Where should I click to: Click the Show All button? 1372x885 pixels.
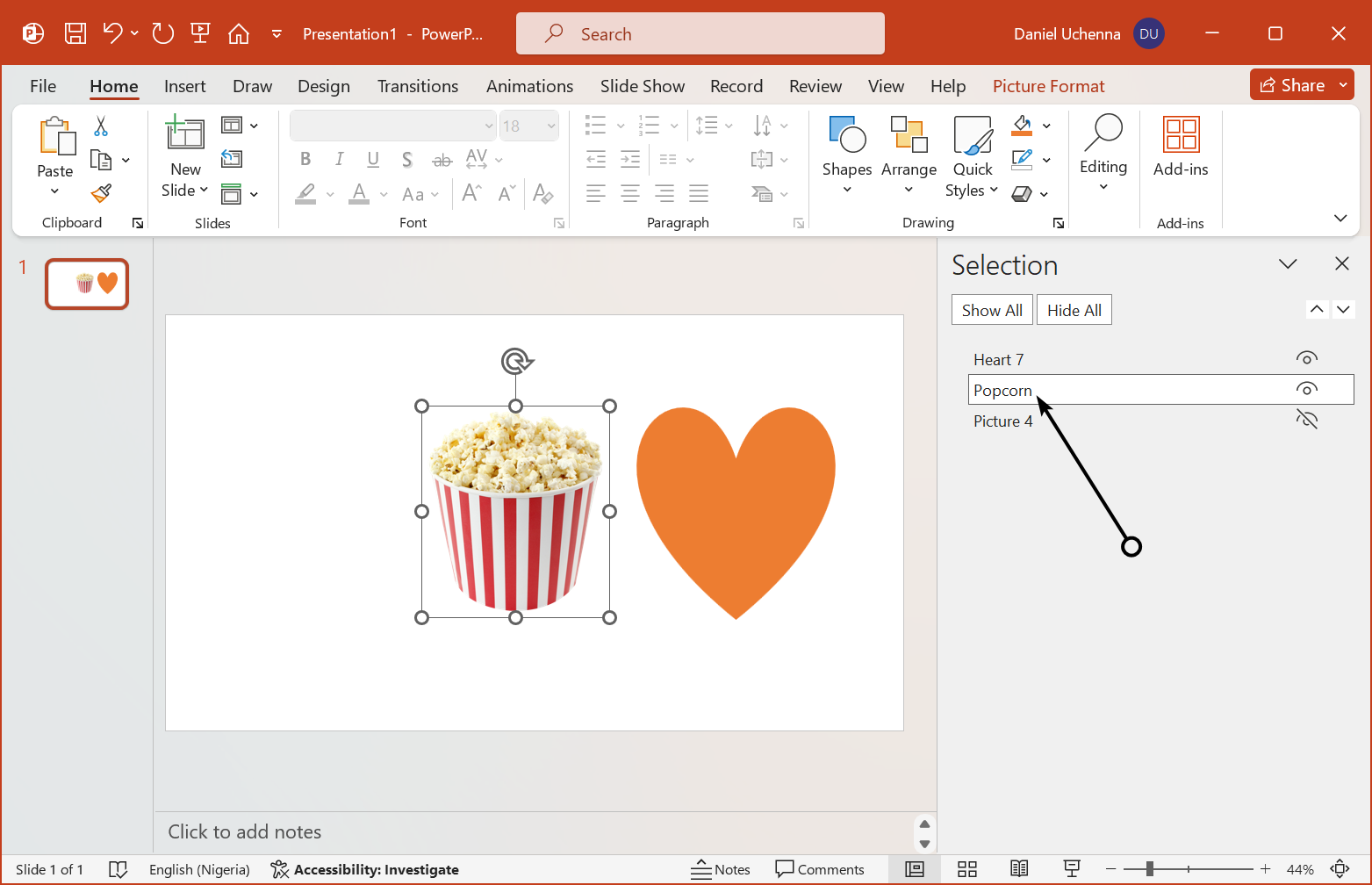[x=992, y=310]
